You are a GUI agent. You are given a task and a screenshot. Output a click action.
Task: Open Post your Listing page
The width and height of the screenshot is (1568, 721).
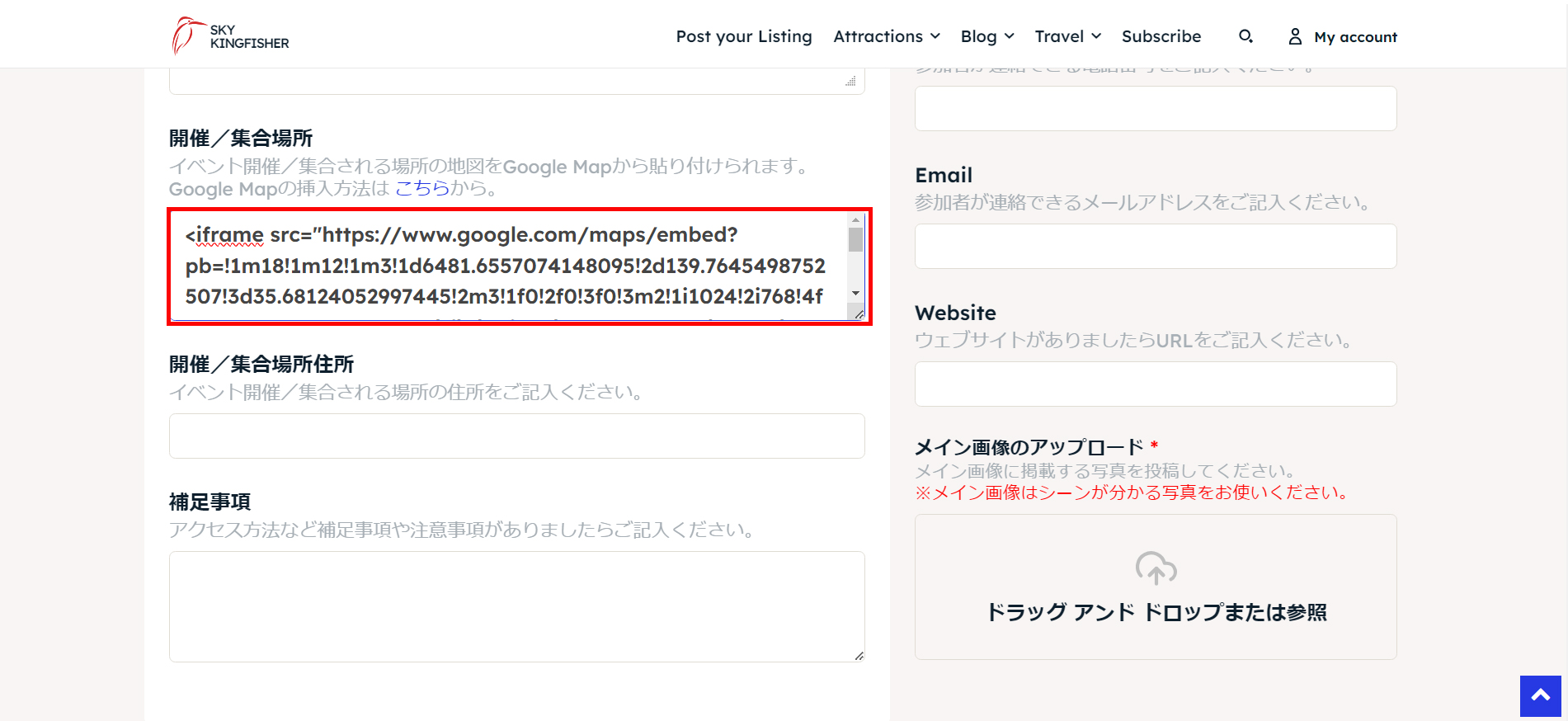tap(744, 36)
